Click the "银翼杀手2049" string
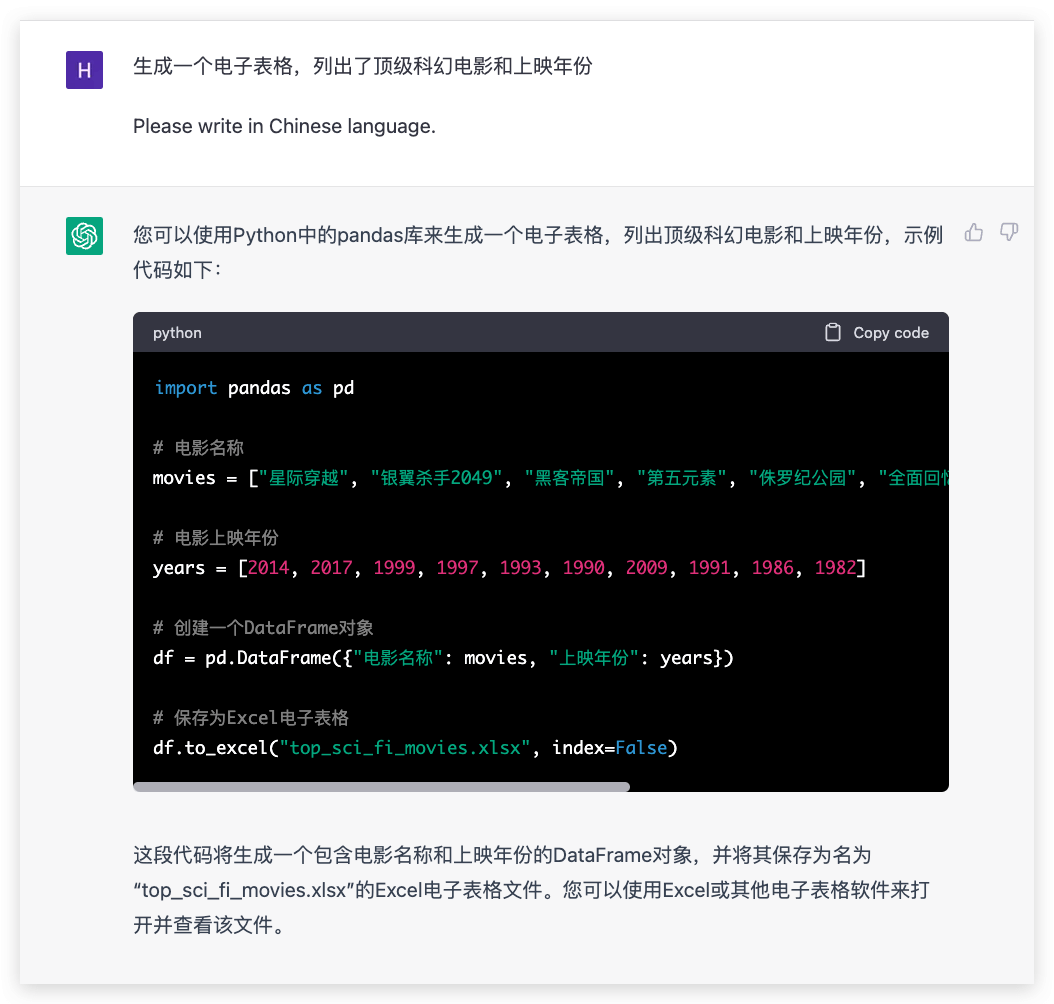The height and width of the screenshot is (1004, 1054). (437, 478)
